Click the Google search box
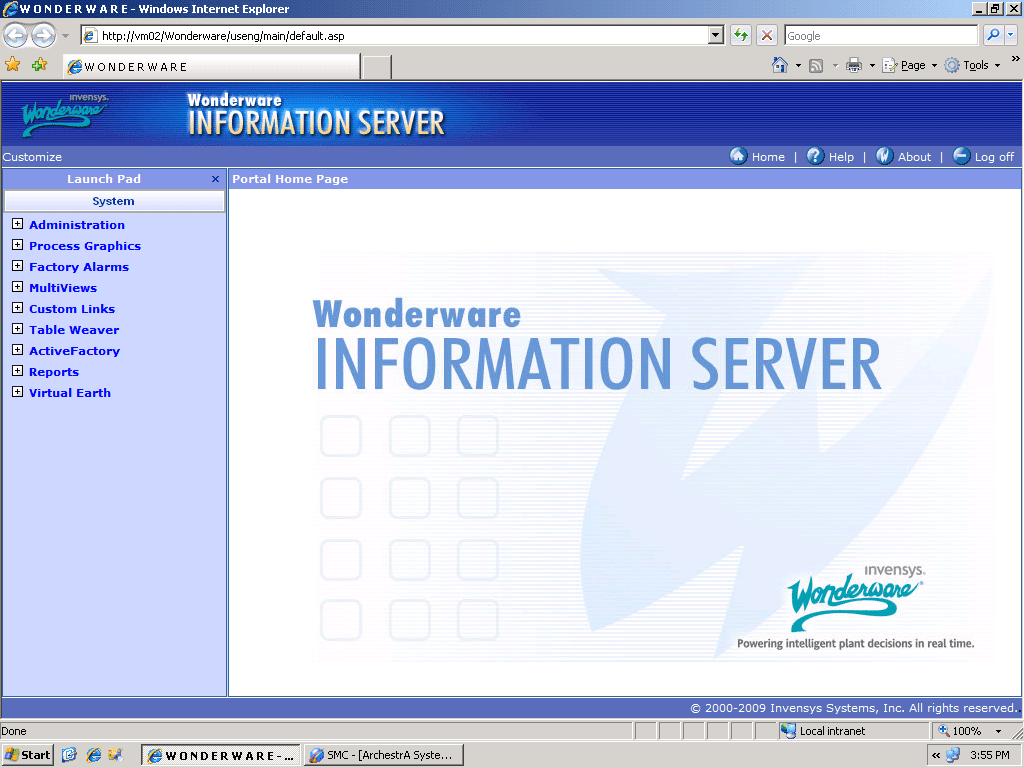The width and height of the screenshot is (1024, 768). click(881, 35)
